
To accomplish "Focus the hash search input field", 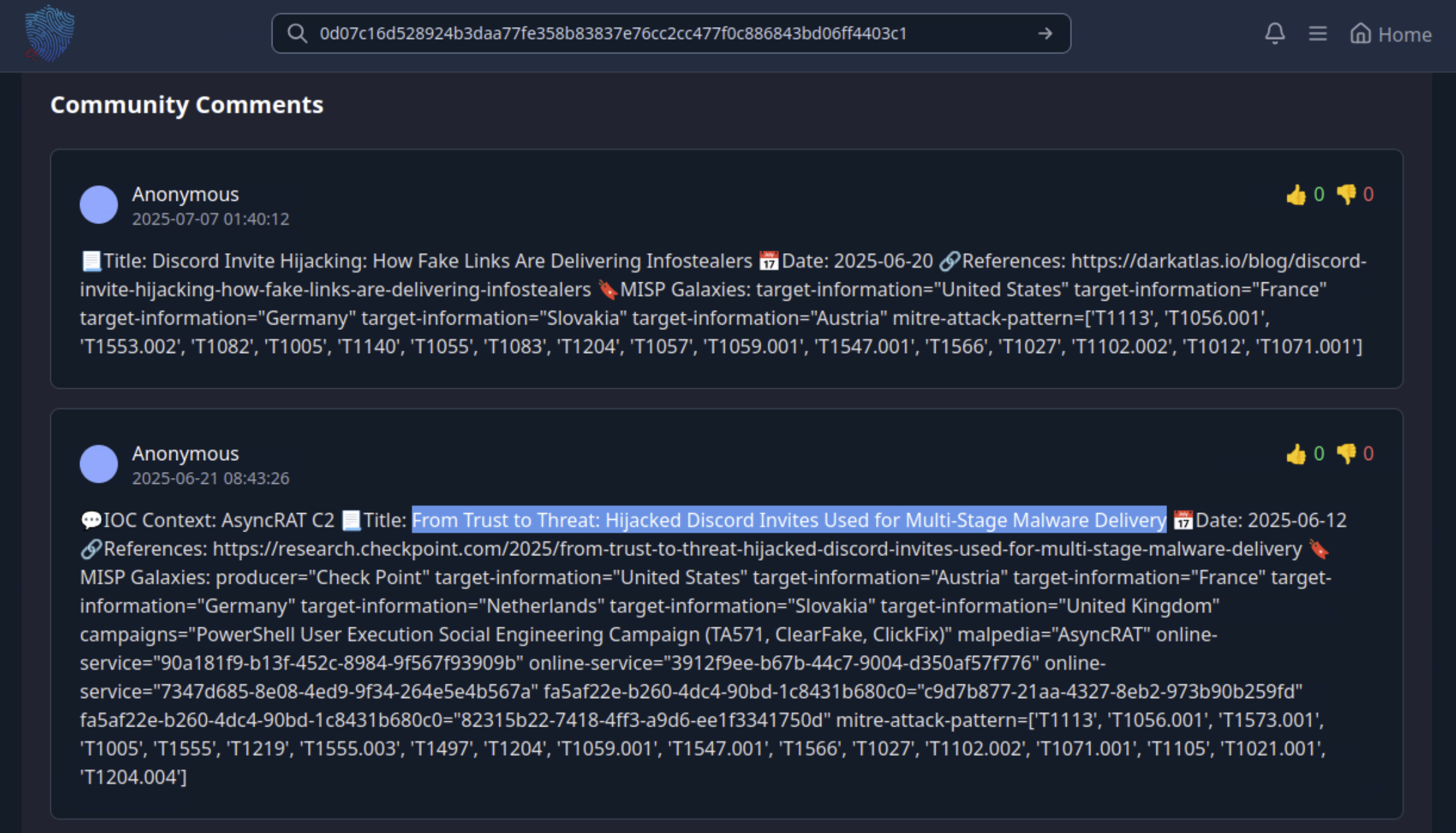I will 671,34.
